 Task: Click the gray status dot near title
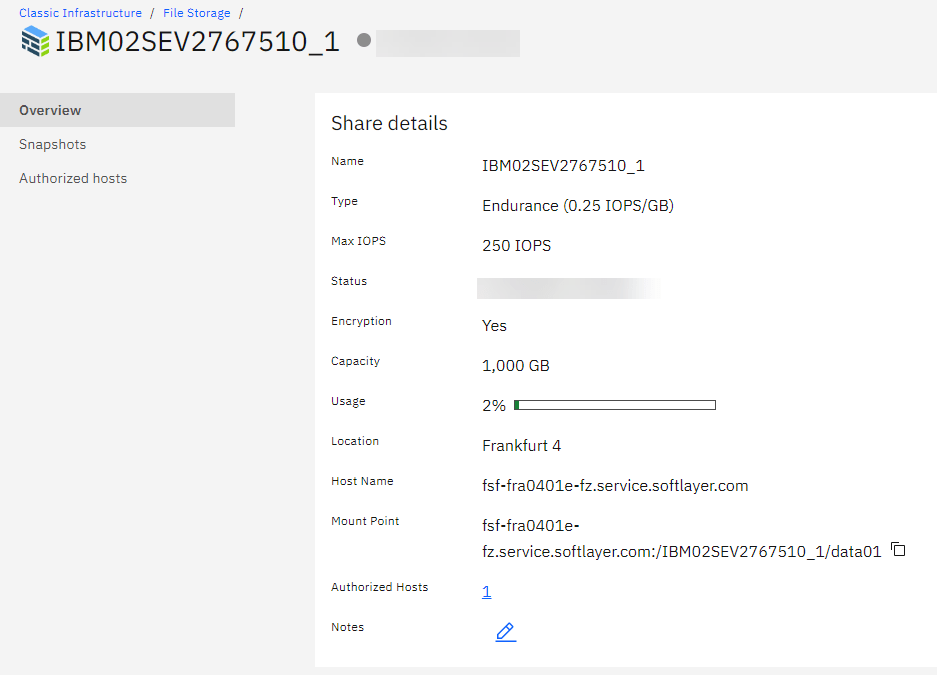pos(364,41)
